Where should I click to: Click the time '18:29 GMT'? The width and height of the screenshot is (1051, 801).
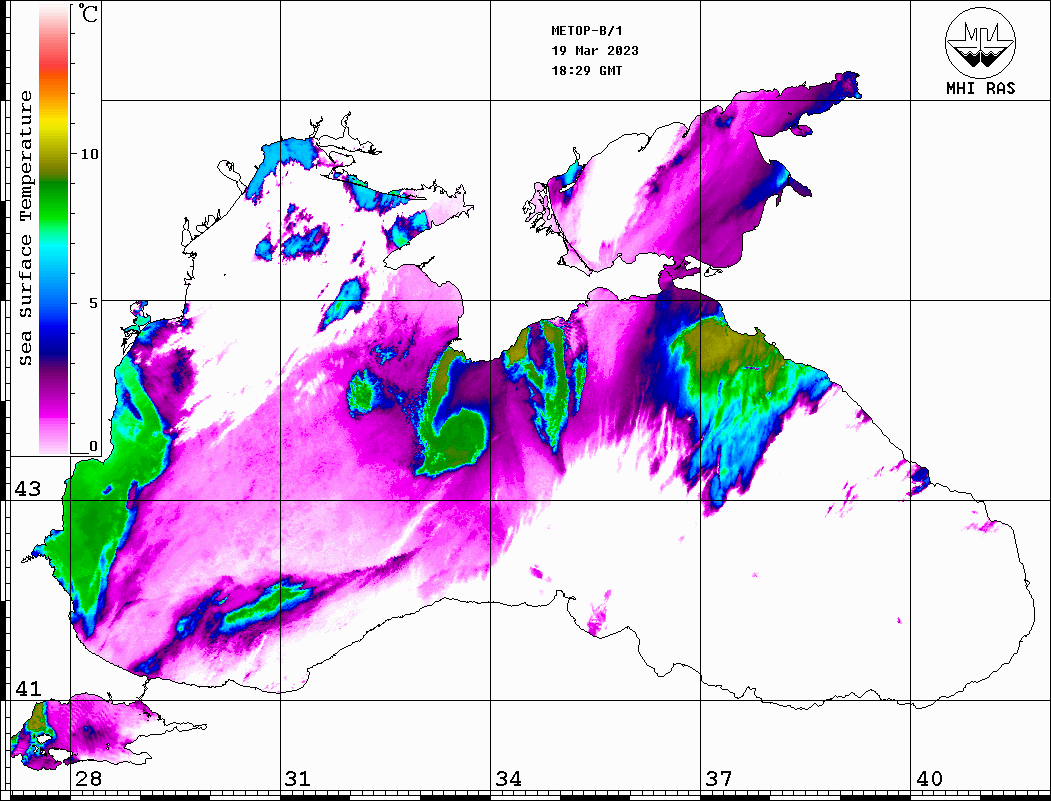(x=586, y=70)
